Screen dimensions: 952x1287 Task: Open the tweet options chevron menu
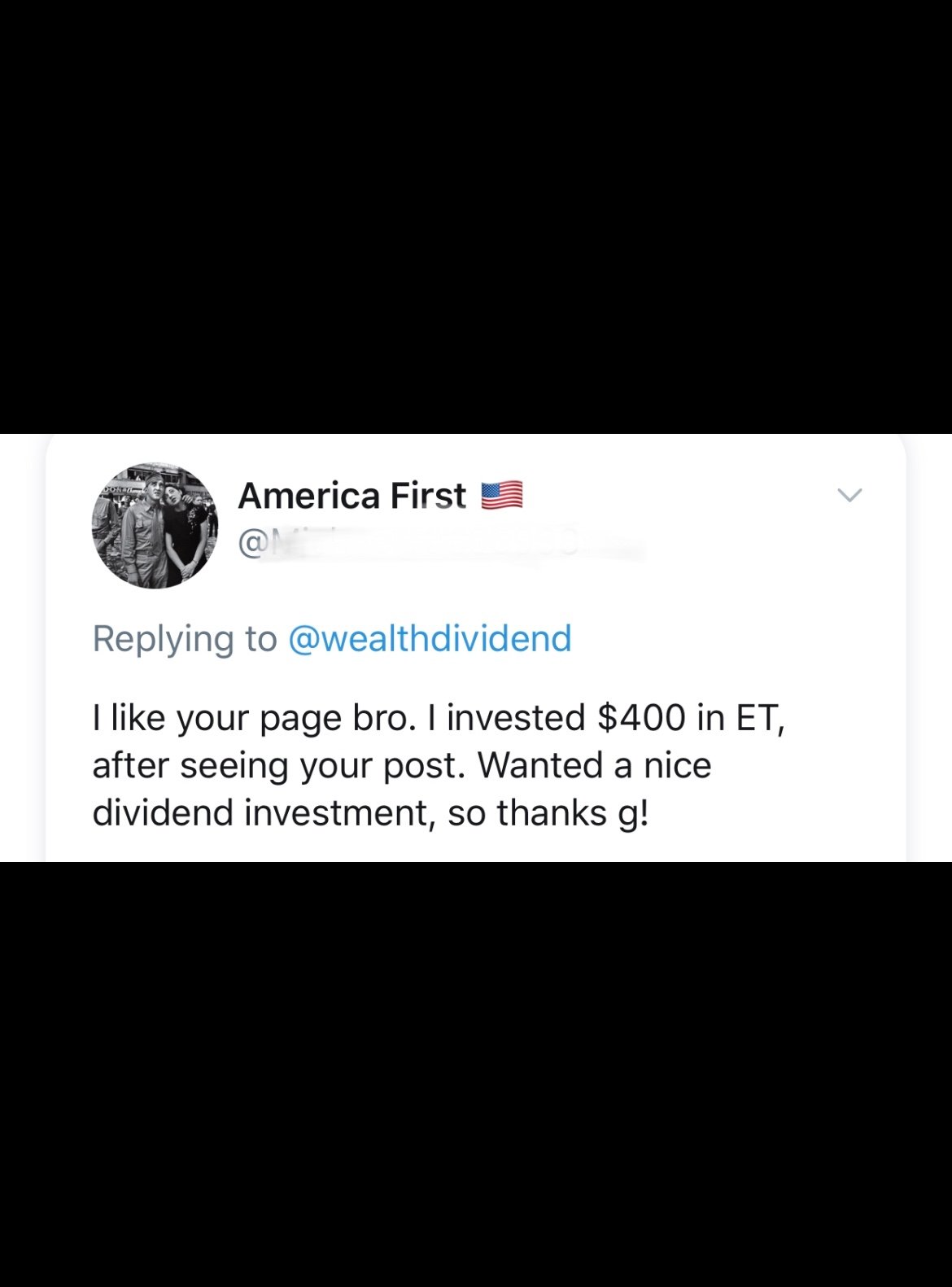[x=849, y=495]
